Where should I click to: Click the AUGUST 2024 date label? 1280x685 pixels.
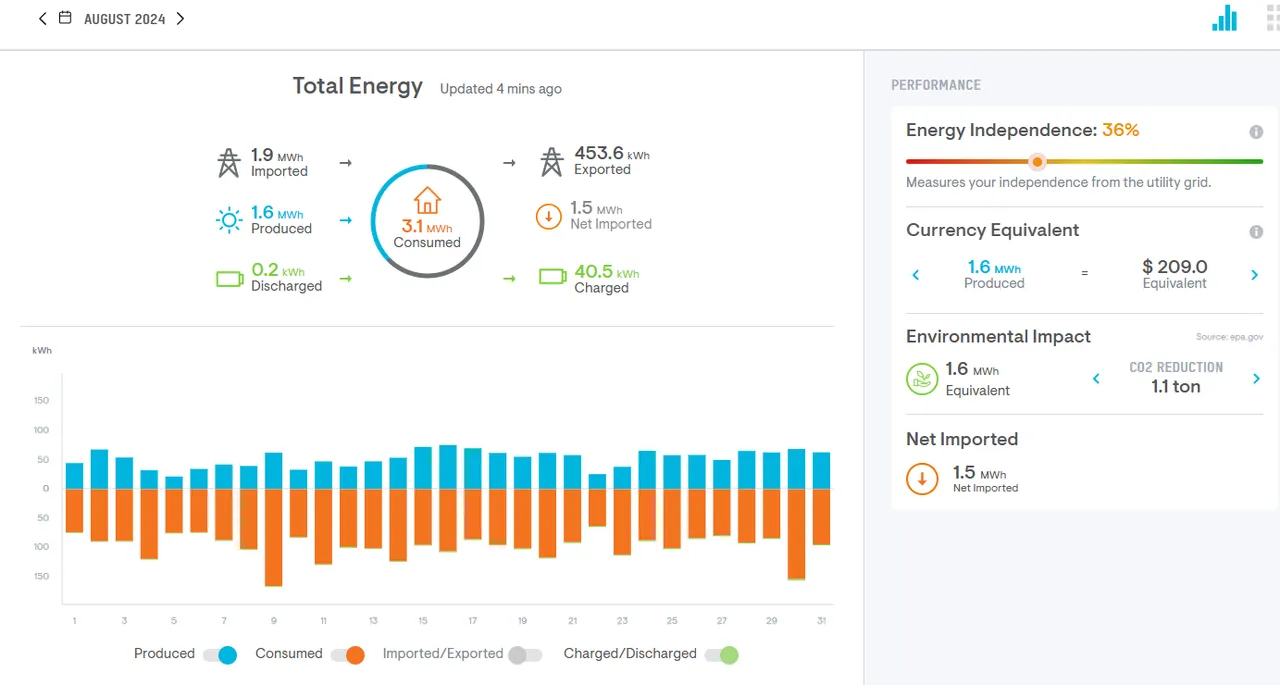[125, 19]
